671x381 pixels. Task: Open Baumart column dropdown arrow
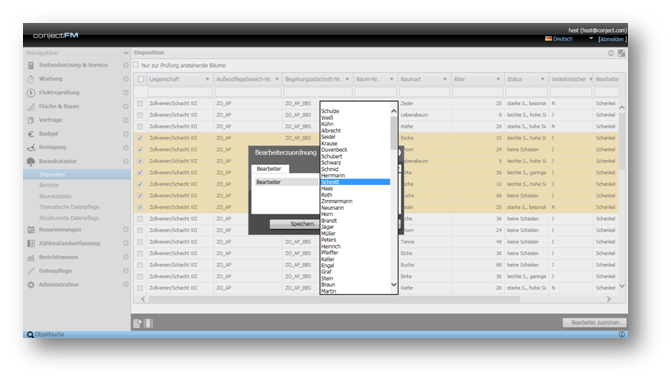(445, 79)
